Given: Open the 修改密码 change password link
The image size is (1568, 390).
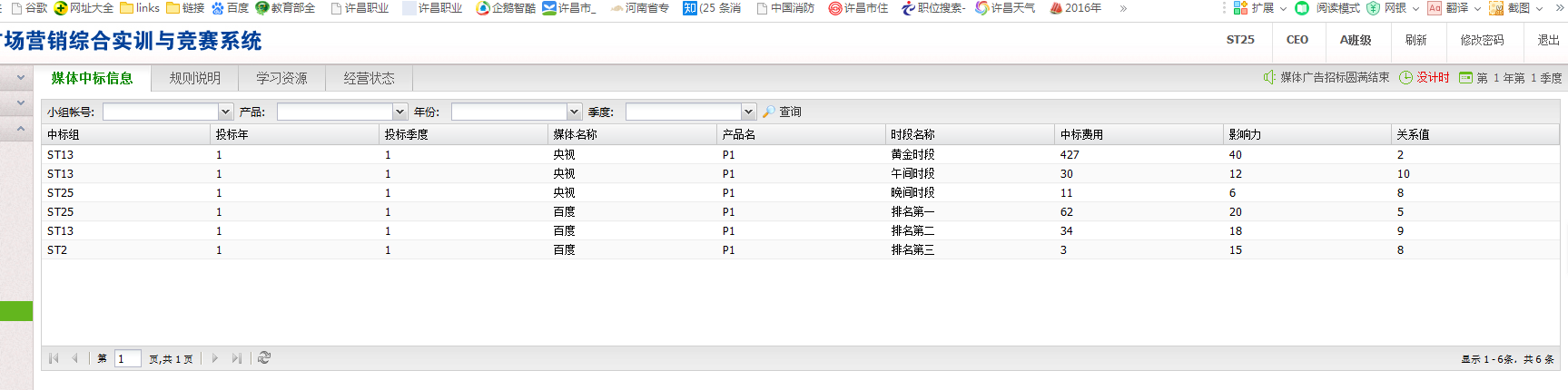Looking at the screenshot, I should [1482, 40].
